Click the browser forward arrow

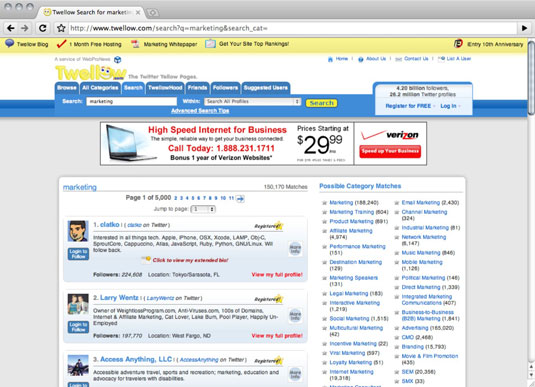(x=25, y=28)
